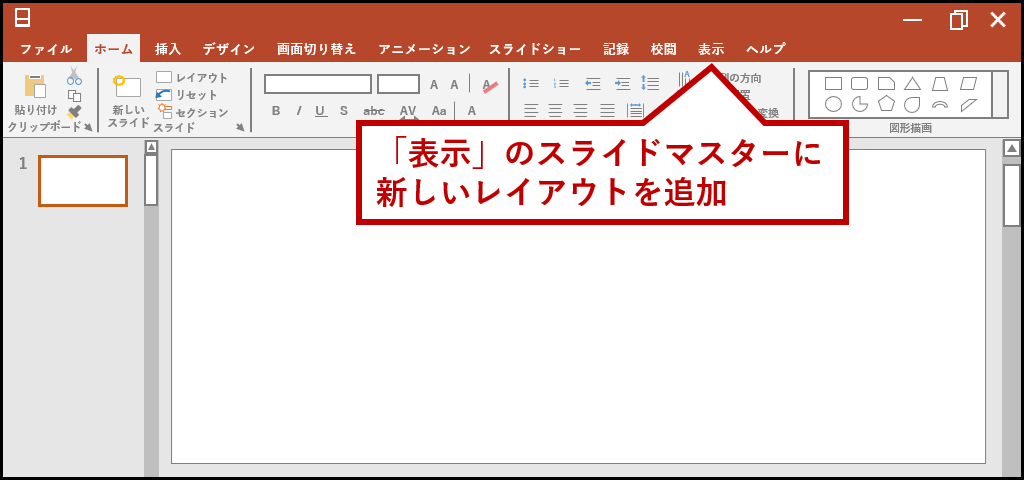This screenshot has height=480, width=1024.
Task: Toggle strikethrough abc formatting
Action: (x=374, y=111)
